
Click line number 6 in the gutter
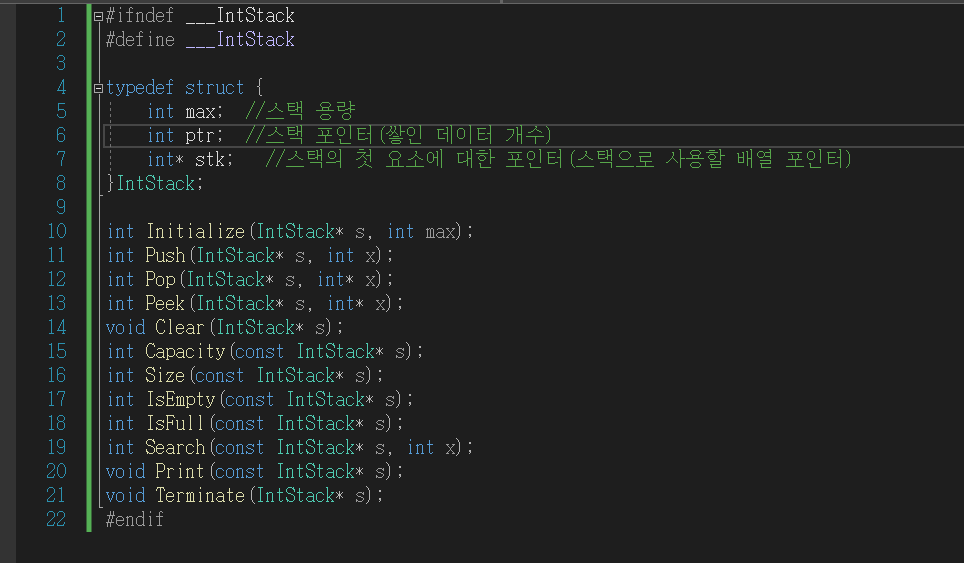[x=61, y=135]
